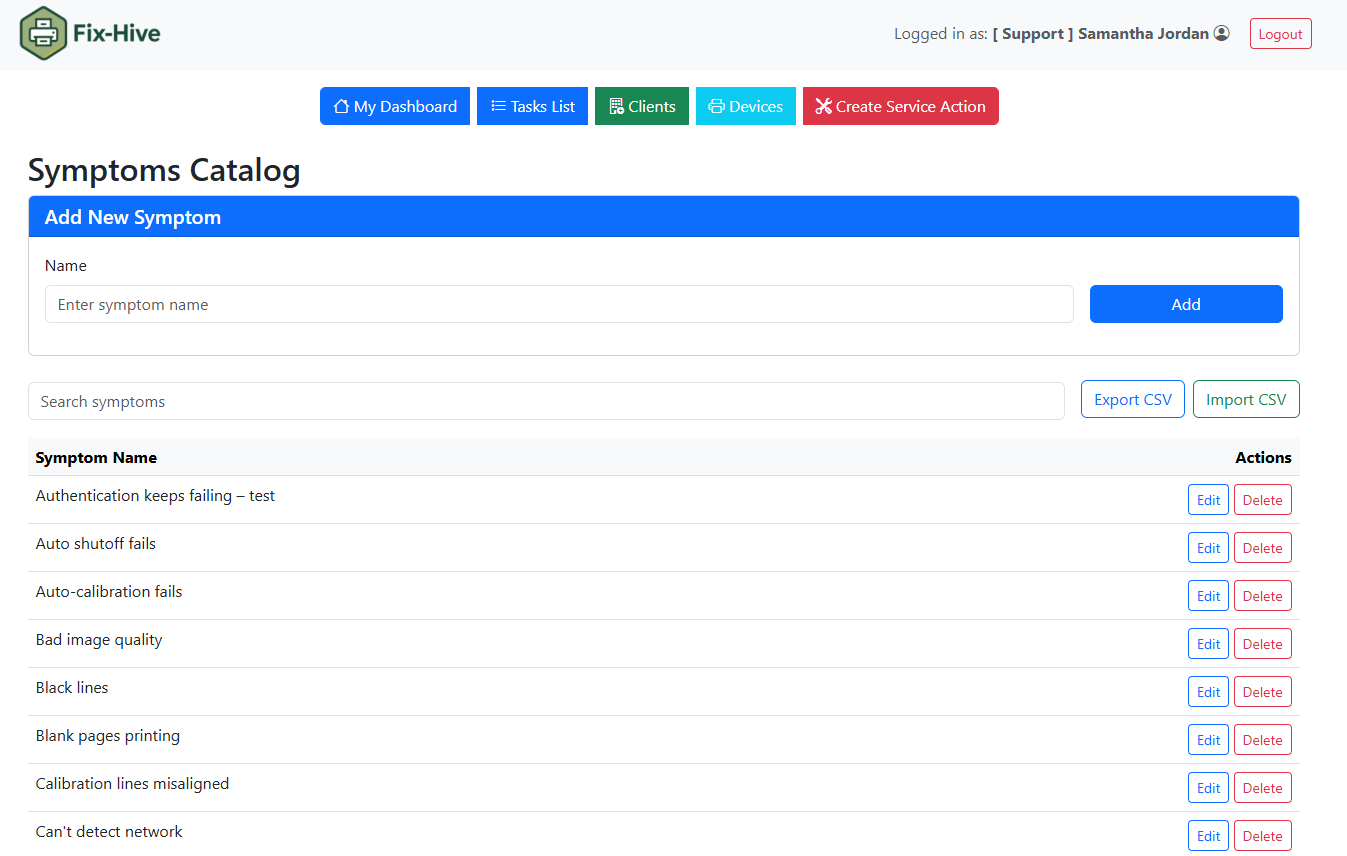Click the house icon on My Dashboard
The height and width of the screenshot is (856, 1347).
[x=341, y=106]
